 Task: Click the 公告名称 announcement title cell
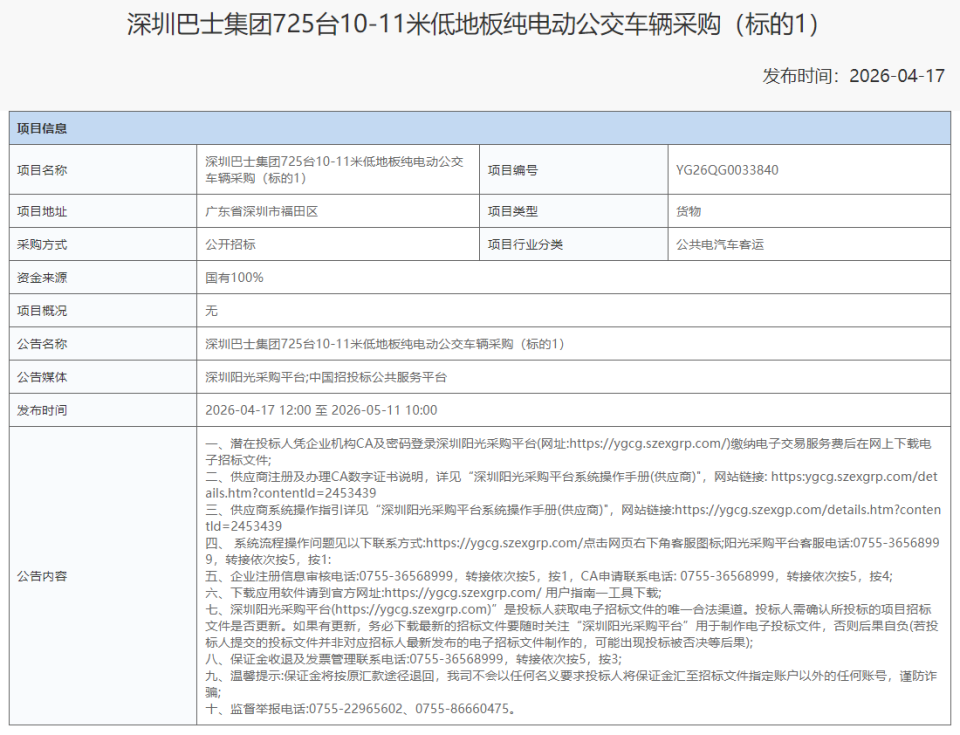[380, 344]
